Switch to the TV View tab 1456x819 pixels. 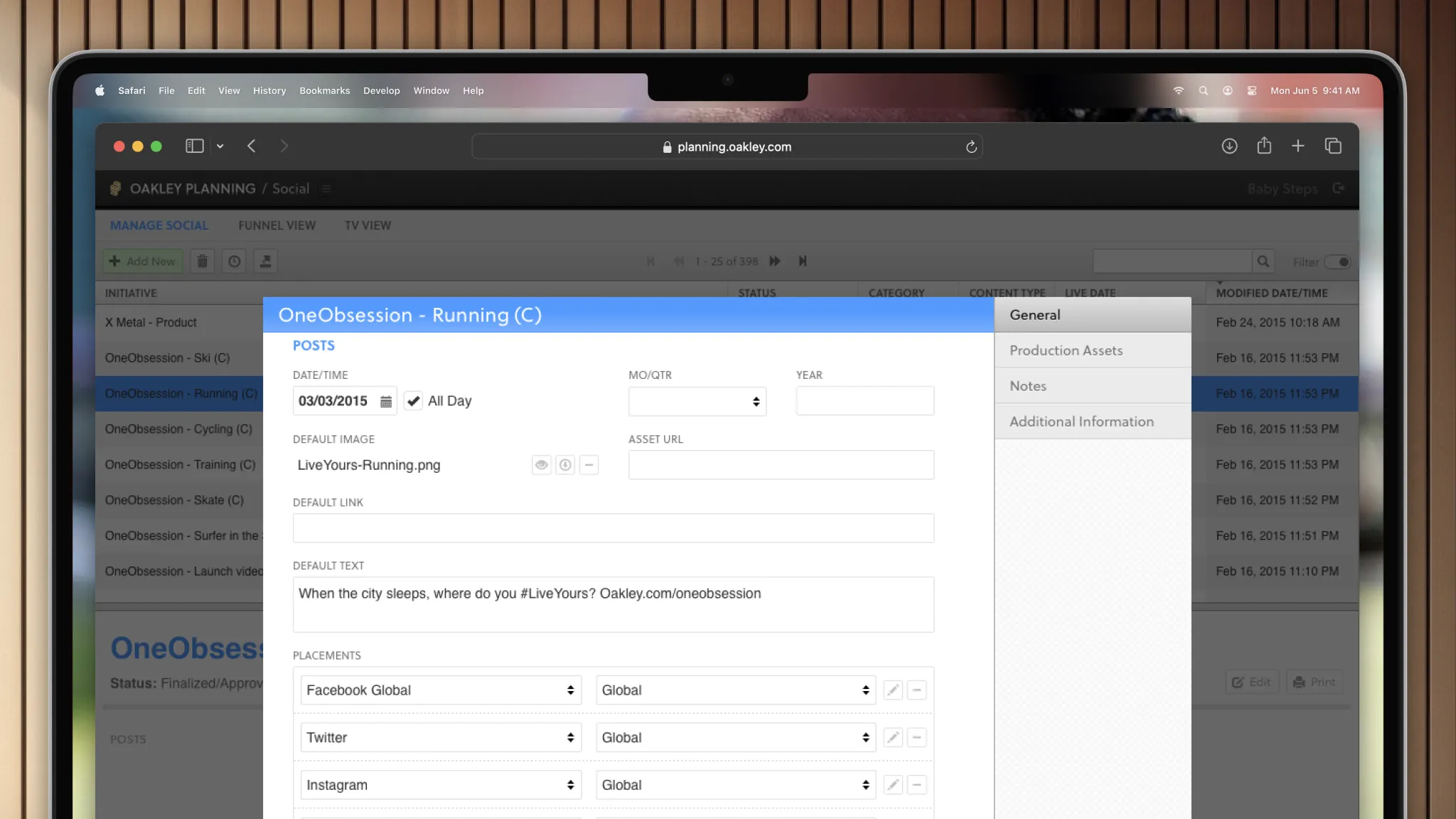pyautogui.click(x=368, y=225)
